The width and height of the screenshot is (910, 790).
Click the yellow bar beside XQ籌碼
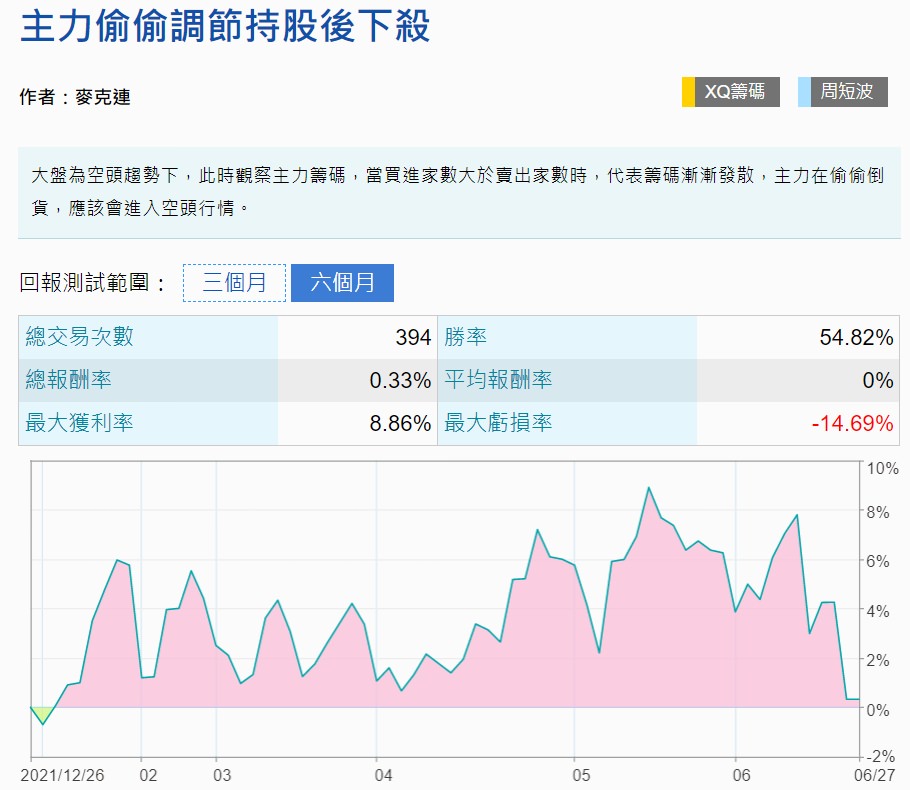688,92
